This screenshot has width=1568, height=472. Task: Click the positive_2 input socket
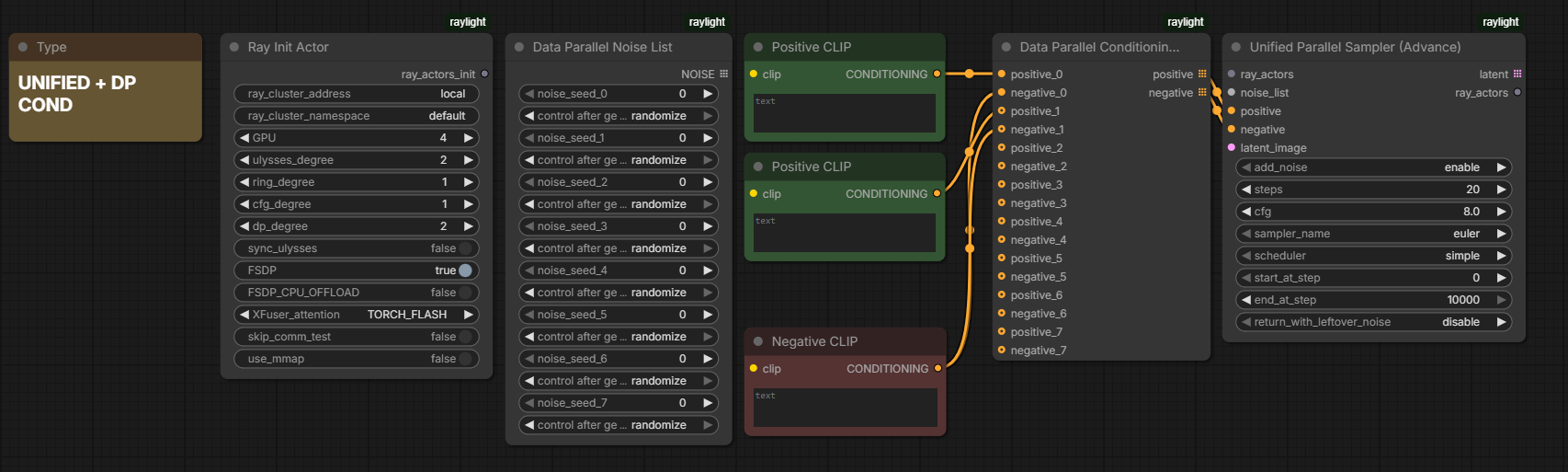click(1002, 147)
